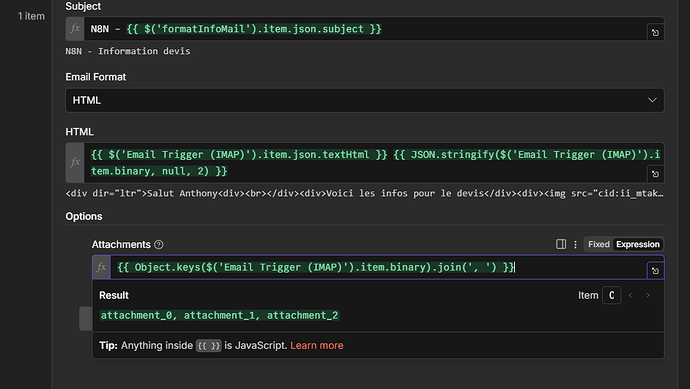Screen dimensions: 690x389
Task: Click the Subject label
Action: (x=83, y=6)
